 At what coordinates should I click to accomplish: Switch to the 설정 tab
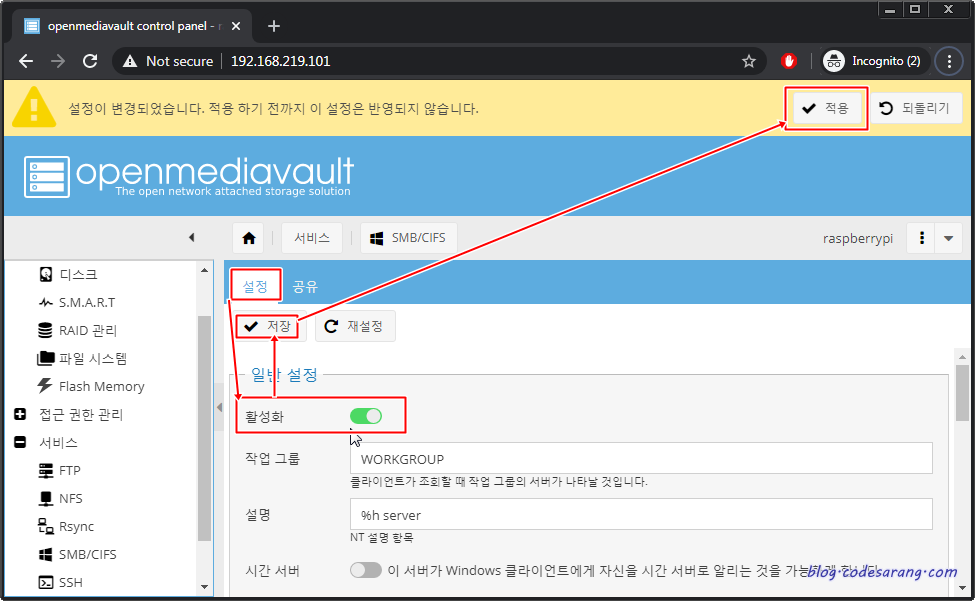point(255,286)
